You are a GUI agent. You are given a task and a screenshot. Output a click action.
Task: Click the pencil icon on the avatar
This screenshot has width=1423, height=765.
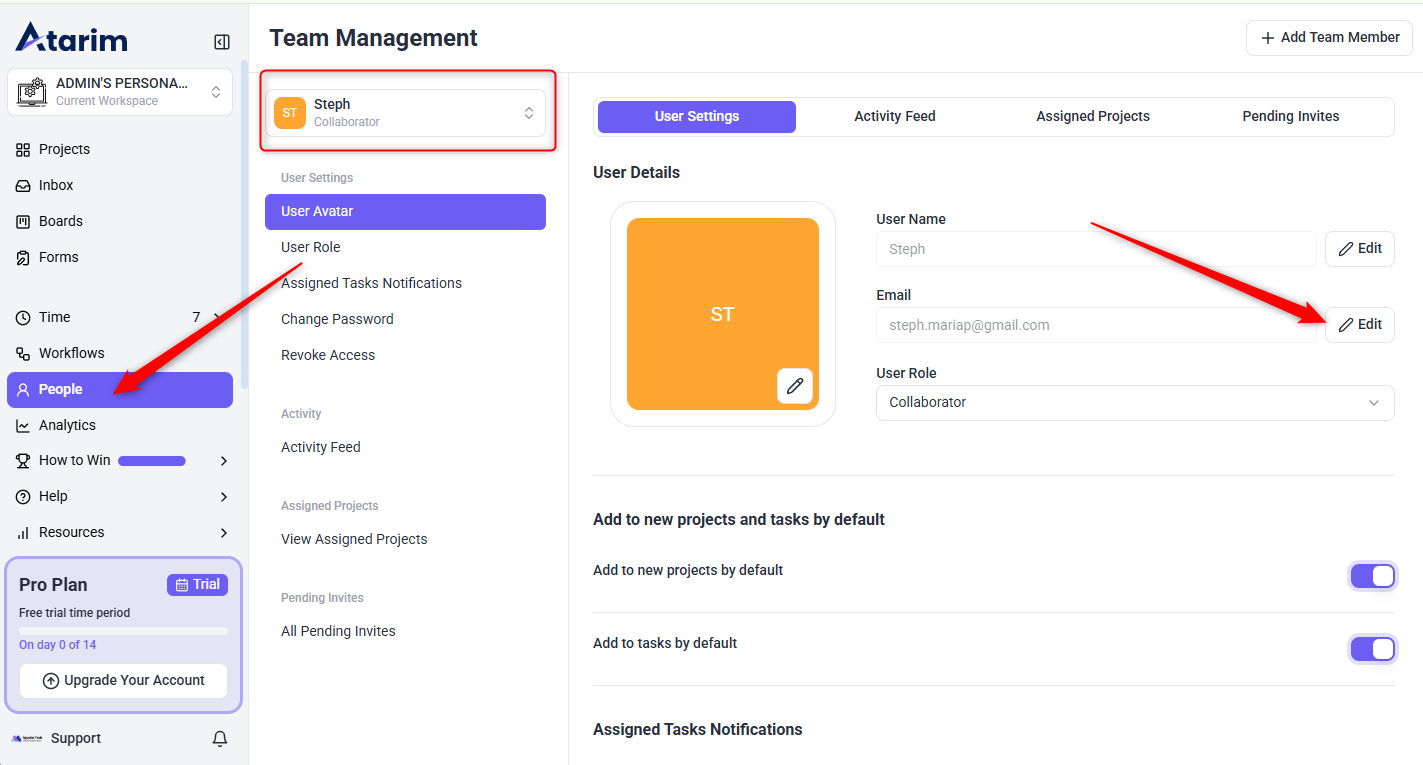click(795, 386)
